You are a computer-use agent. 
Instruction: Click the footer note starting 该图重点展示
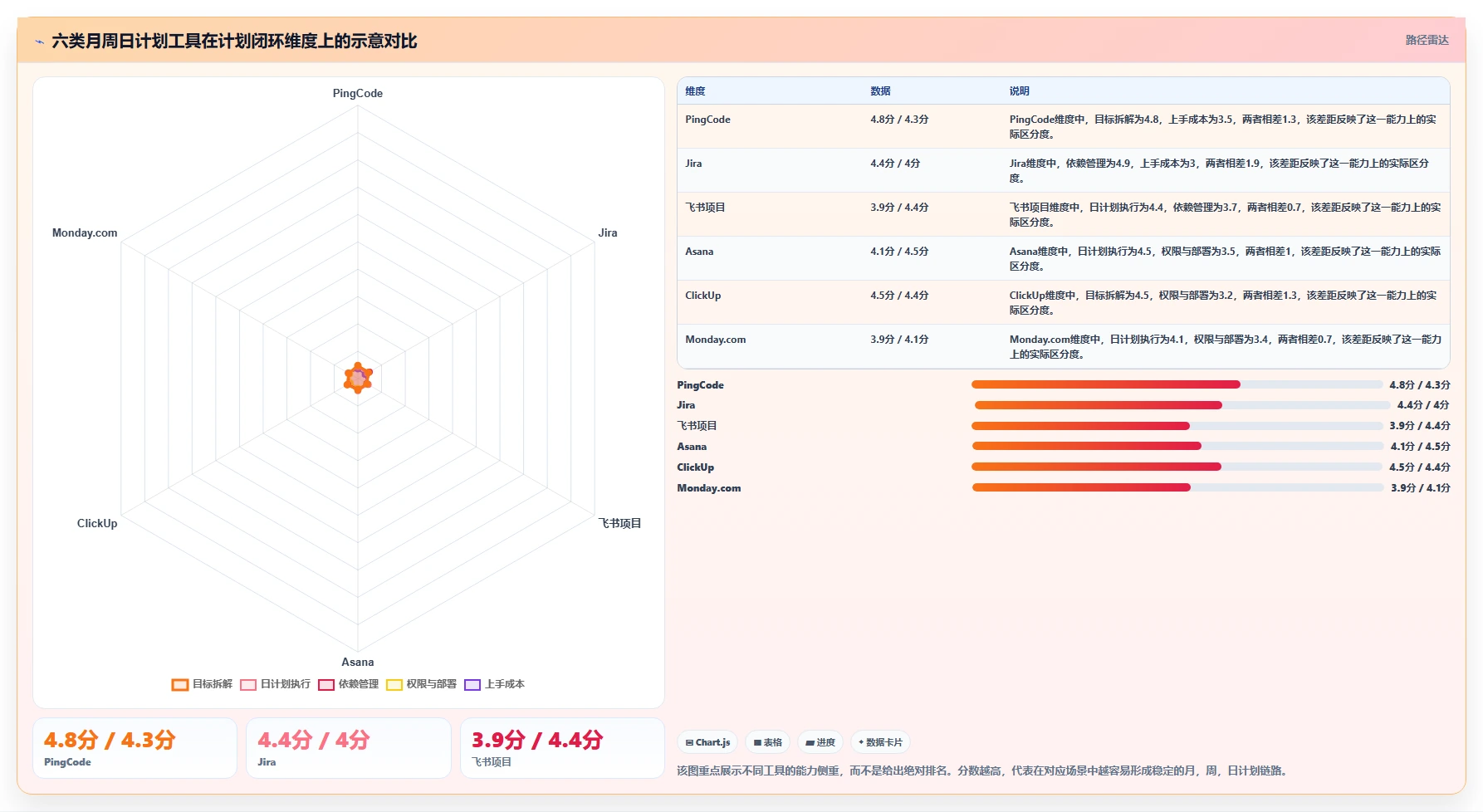tap(984, 770)
